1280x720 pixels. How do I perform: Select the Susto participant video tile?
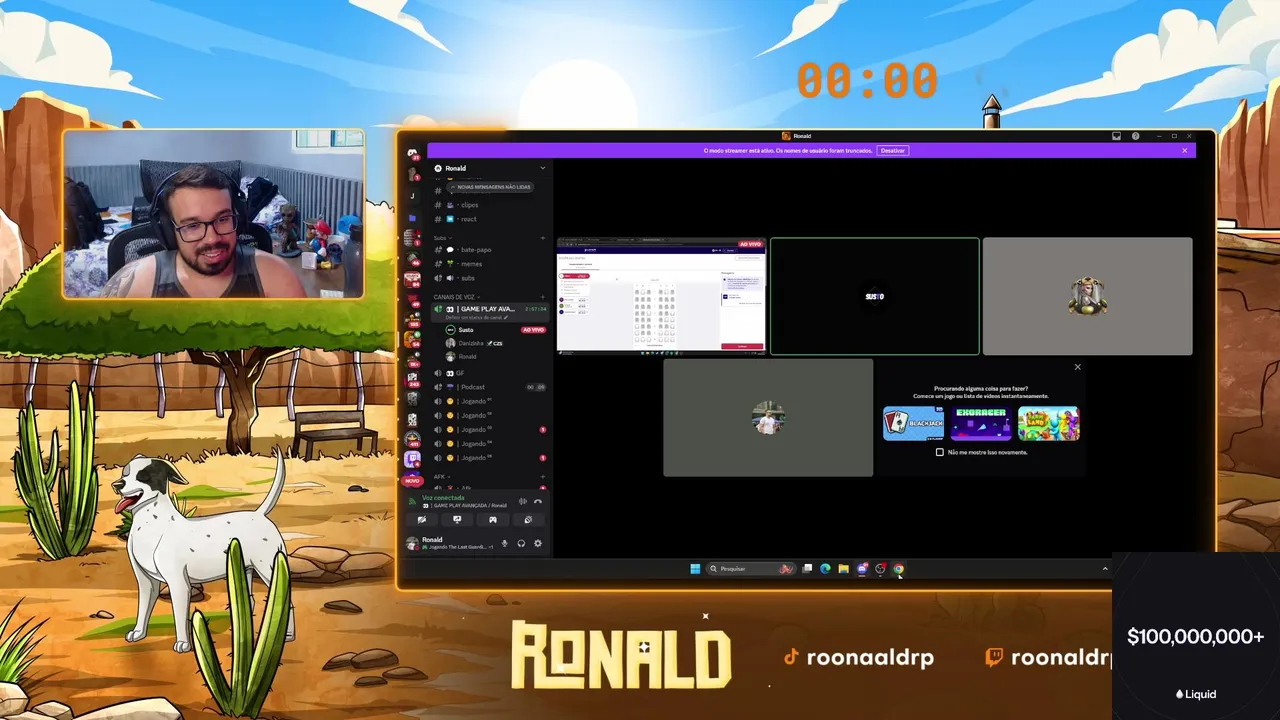point(874,296)
